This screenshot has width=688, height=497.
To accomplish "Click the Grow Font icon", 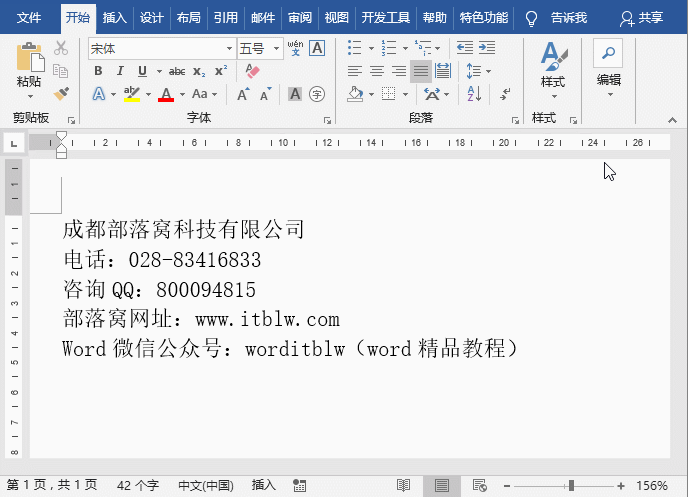I will click(243, 94).
